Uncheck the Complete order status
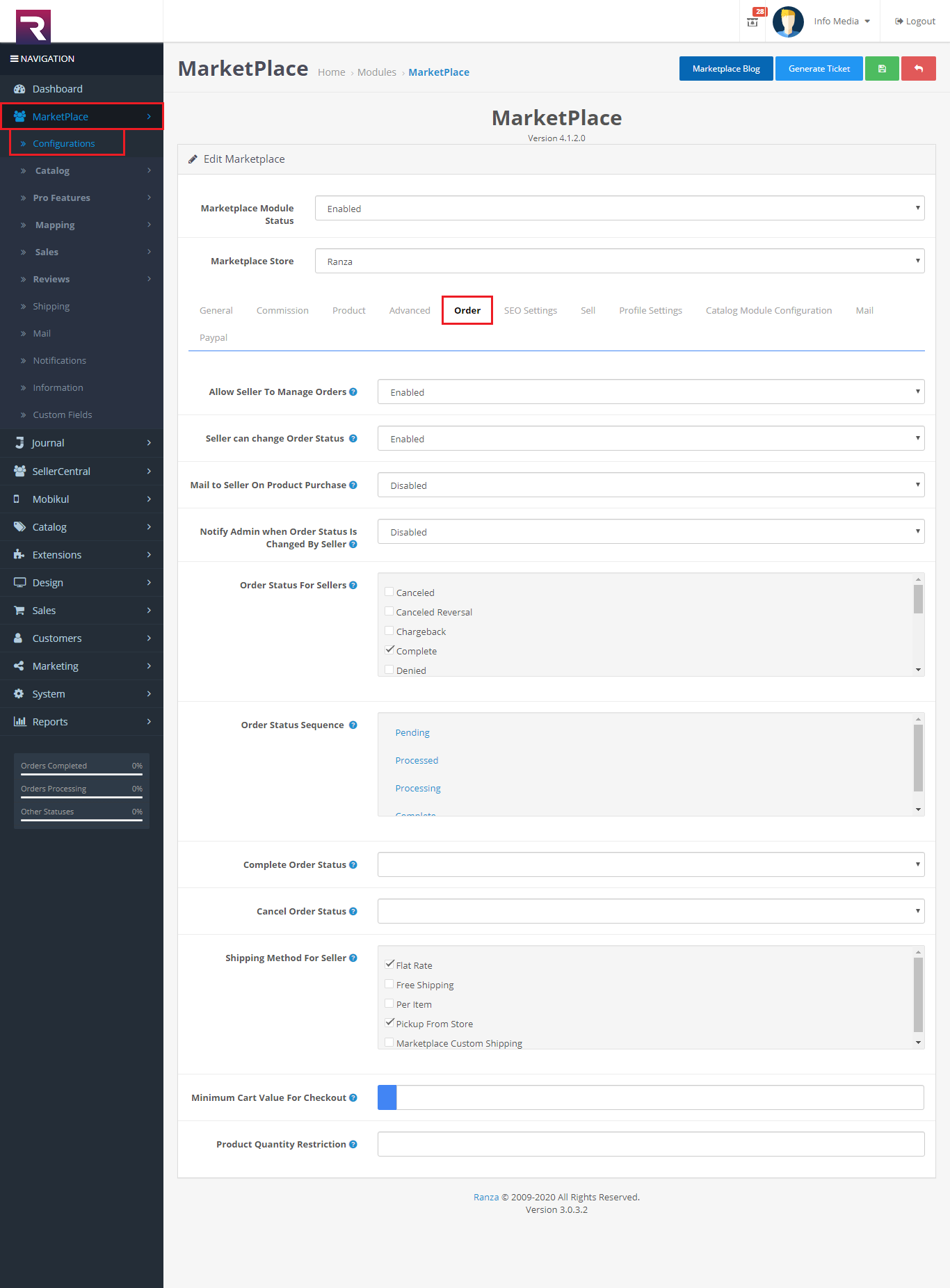Screen dimensions: 950x1288 click(x=389, y=650)
